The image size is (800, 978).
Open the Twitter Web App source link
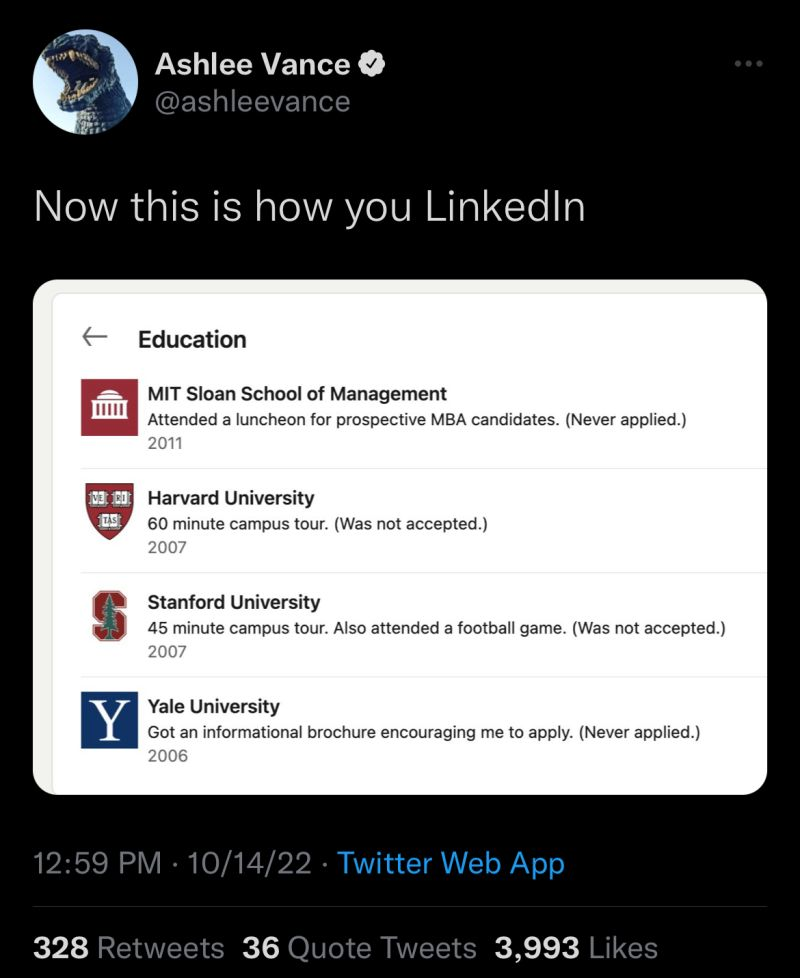click(451, 863)
